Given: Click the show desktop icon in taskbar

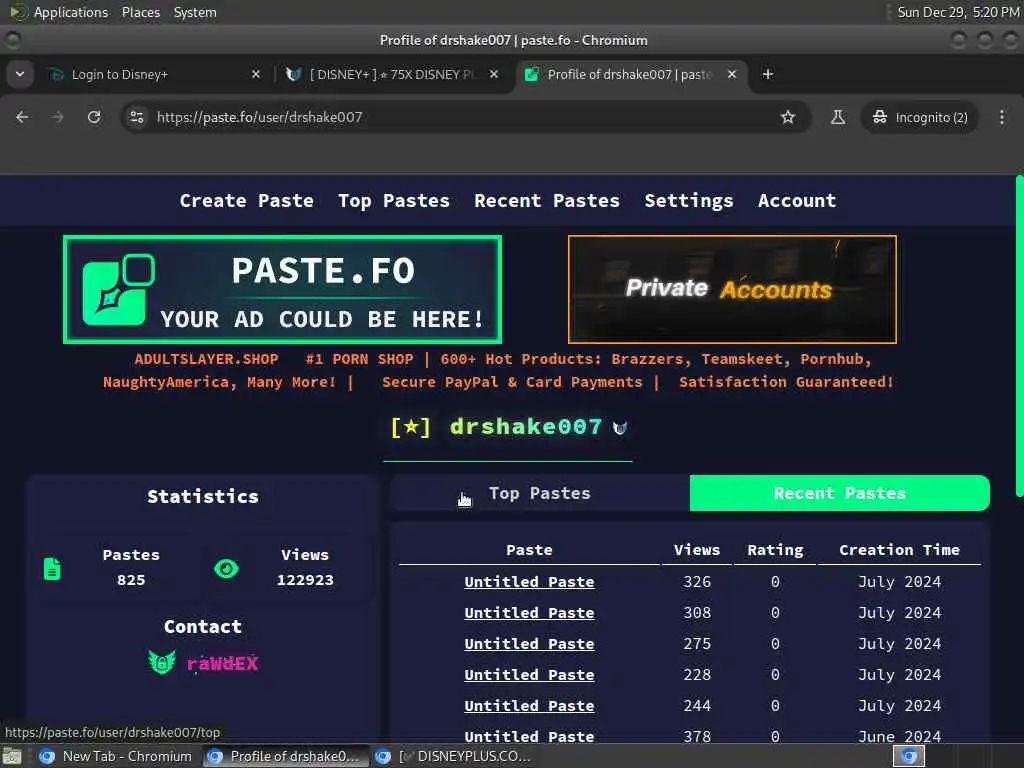Looking at the screenshot, I should coord(12,757).
